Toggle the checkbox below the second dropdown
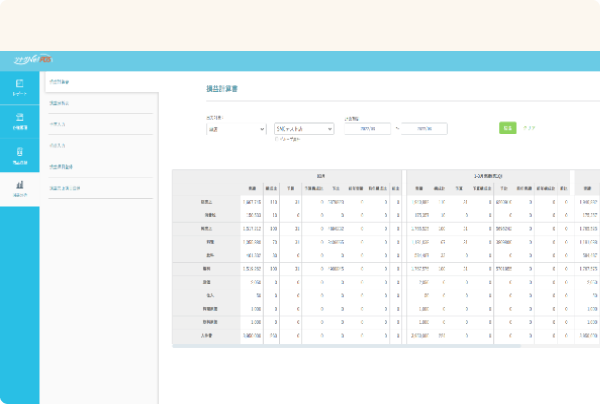 [x=277, y=139]
